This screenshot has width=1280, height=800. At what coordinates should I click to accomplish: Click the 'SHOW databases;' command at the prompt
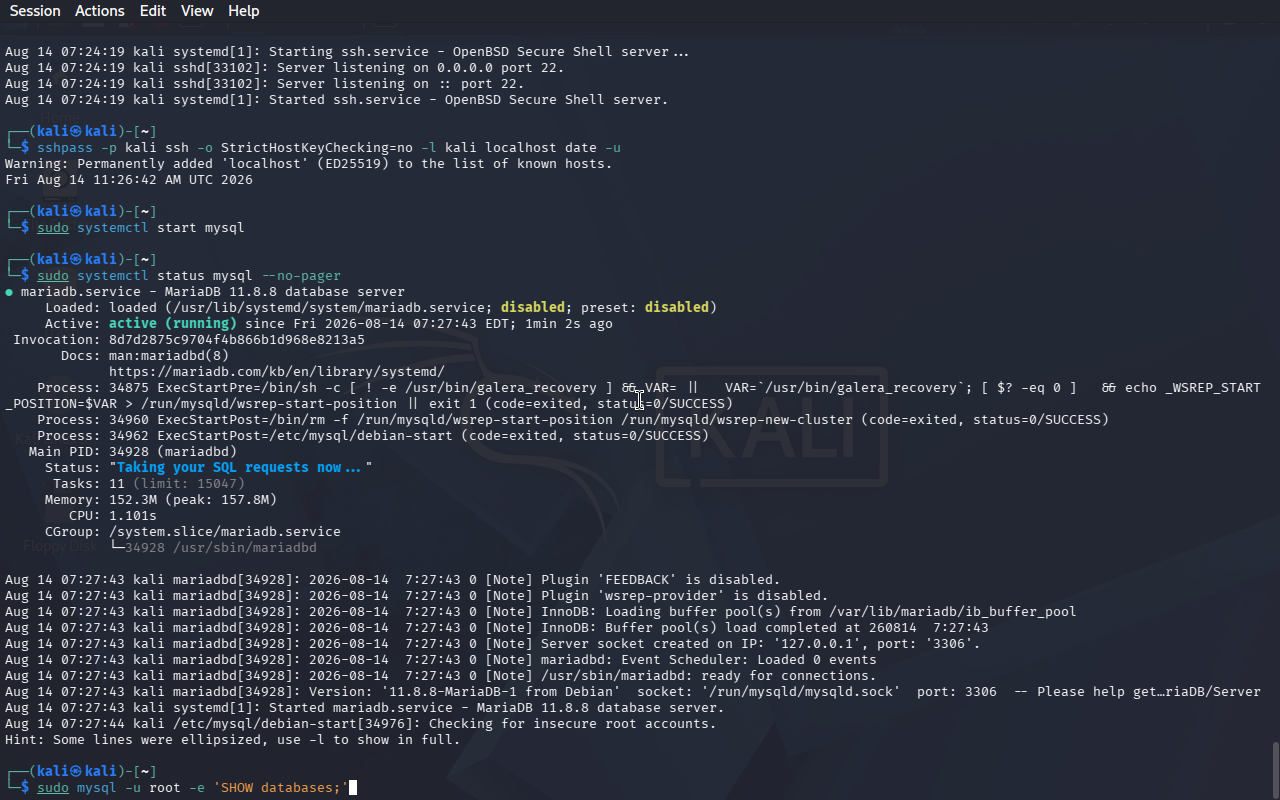pos(193,788)
